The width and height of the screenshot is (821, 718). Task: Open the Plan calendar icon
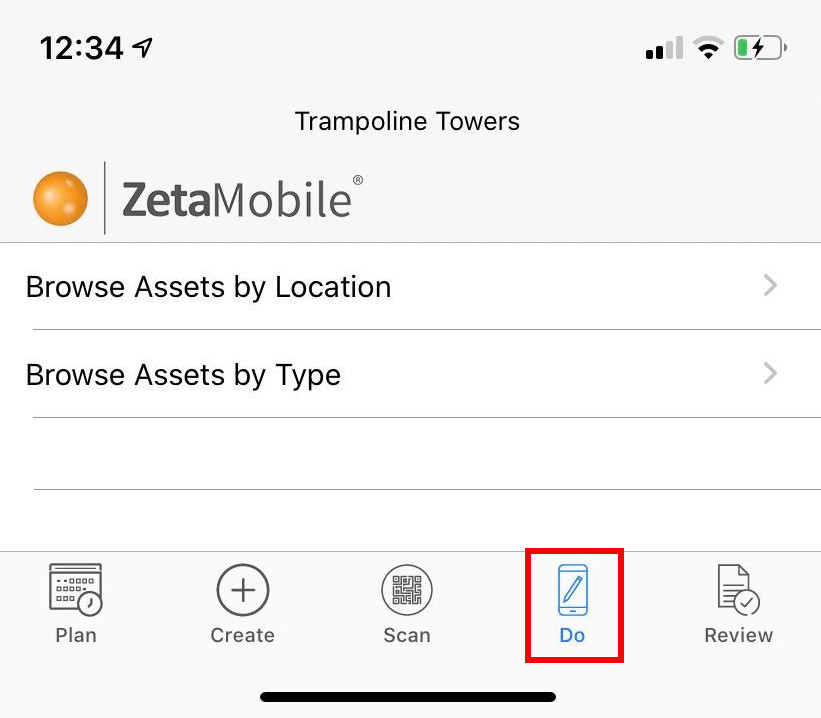75,589
